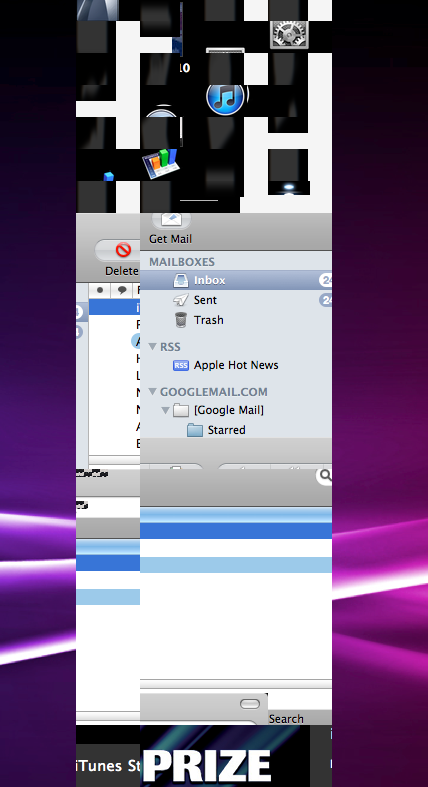
Task: Click the [Google Mail] folder icon
Action: point(181,411)
